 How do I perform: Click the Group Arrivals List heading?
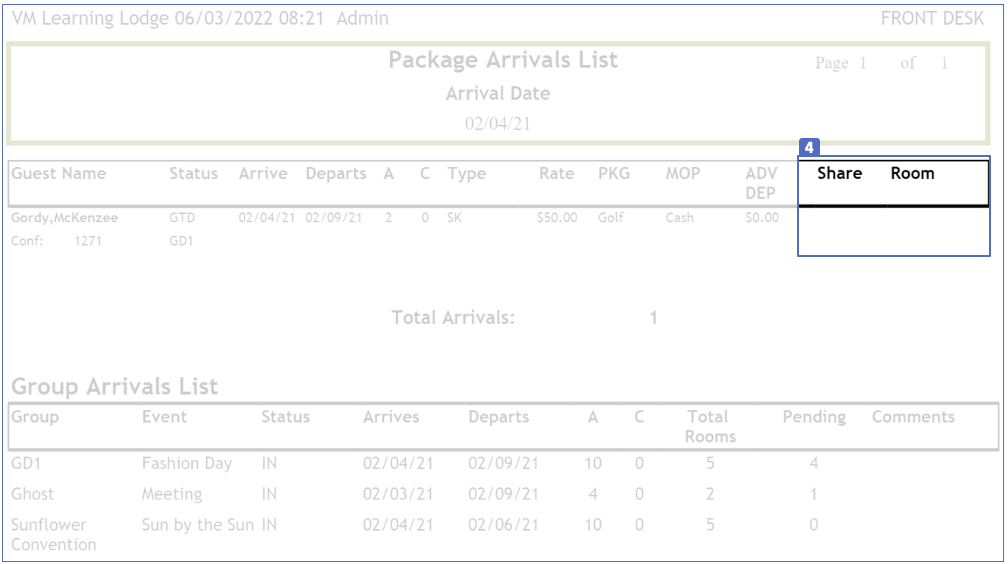pyautogui.click(x=114, y=386)
